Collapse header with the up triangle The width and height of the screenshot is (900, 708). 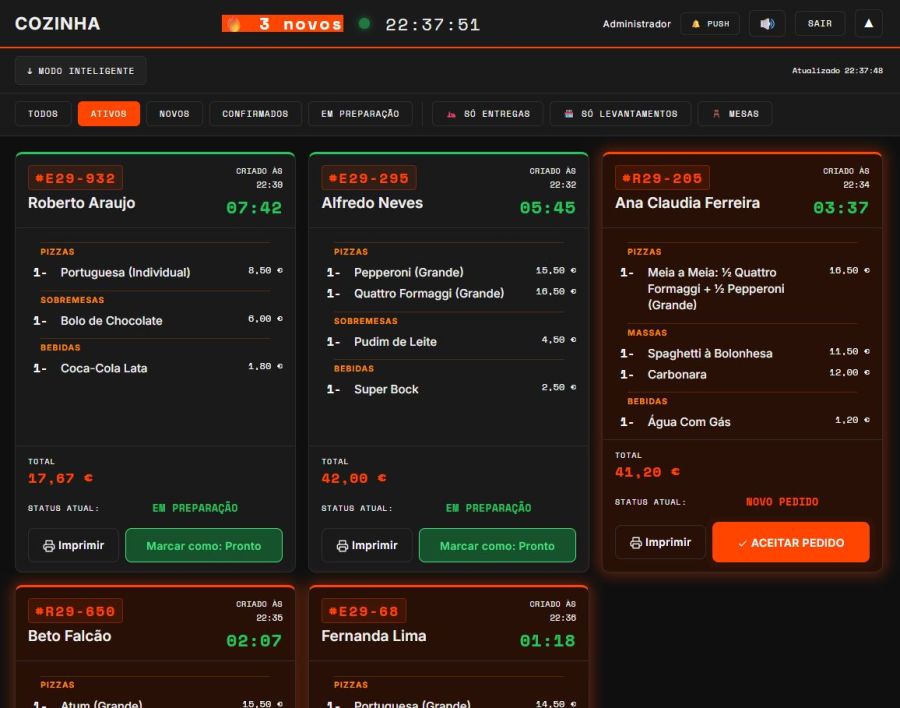(x=868, y=24)
